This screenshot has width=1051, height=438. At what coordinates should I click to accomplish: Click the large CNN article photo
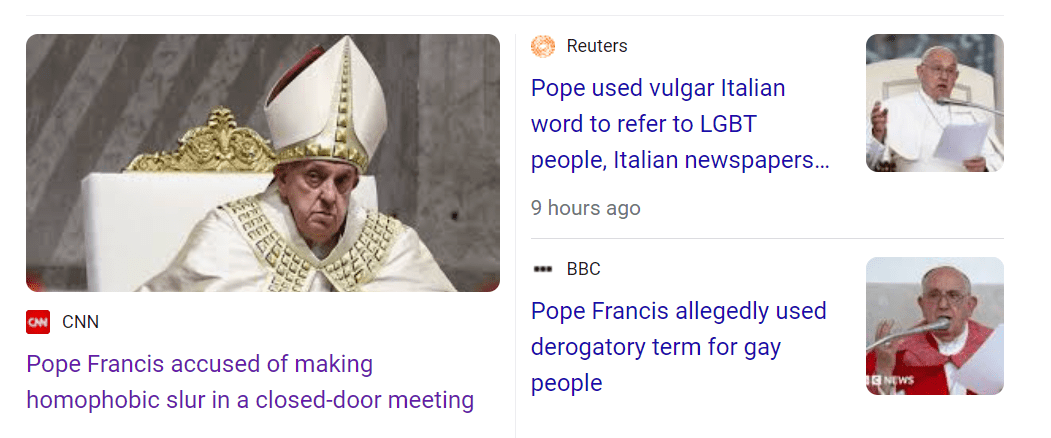tap(262, 163)
